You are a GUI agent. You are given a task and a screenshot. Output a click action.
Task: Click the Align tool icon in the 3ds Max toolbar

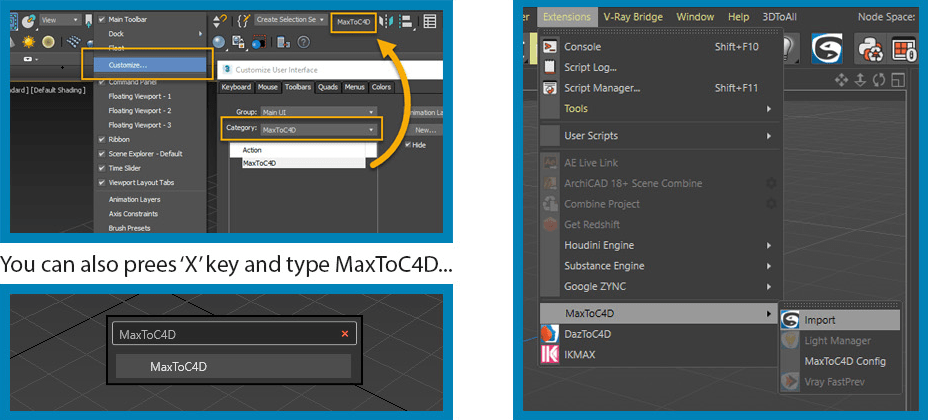406,21
